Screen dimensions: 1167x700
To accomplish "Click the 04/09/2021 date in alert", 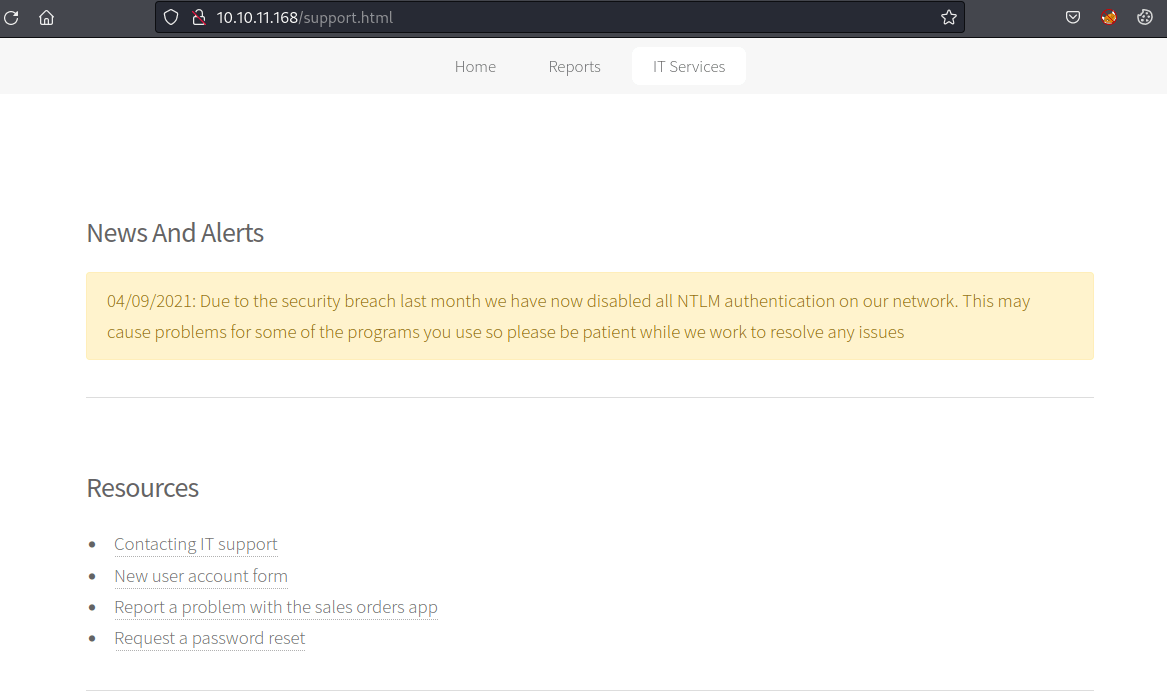I will point(151,301).
